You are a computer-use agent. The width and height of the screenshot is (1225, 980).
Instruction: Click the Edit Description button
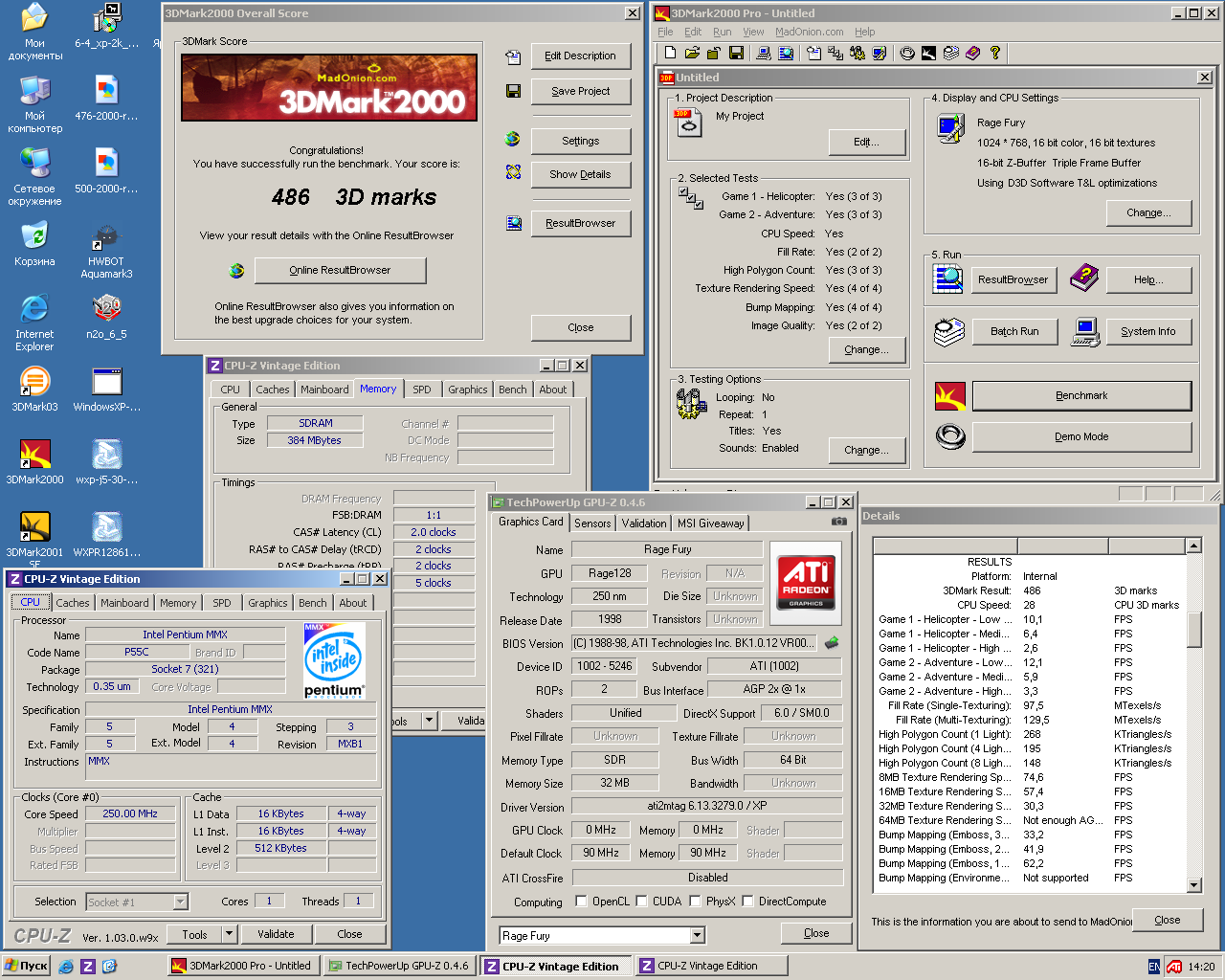tap(580, 56)
